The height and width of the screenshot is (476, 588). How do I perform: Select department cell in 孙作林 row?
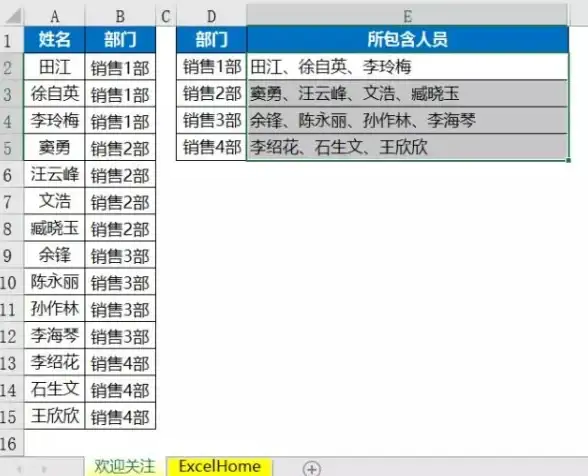coord(120,309)
